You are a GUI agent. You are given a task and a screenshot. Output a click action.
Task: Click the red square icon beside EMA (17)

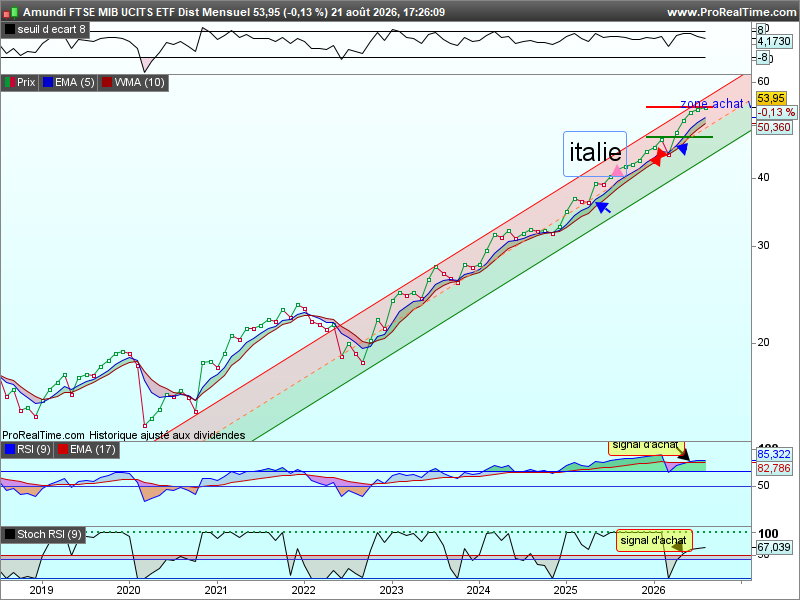point(63,449)
